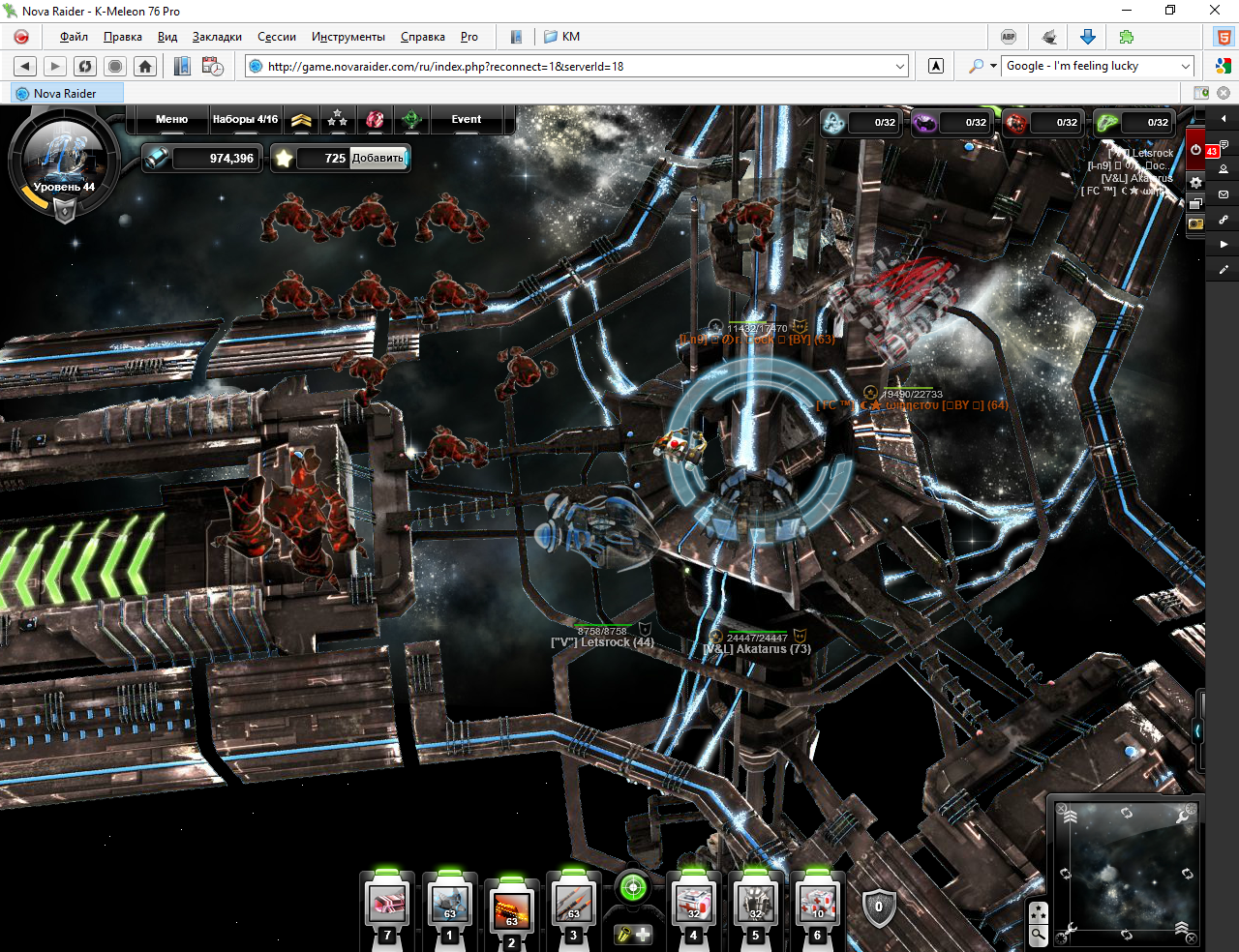Select the Nova Raider browser tab
1239x952 pixels.
pyautogui.click(x=66, y=93)
